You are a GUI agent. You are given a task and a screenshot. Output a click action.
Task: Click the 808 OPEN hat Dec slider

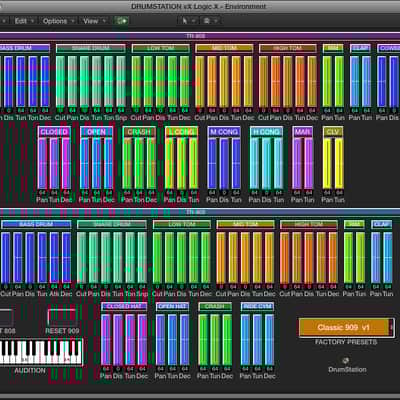coord(108,163)
